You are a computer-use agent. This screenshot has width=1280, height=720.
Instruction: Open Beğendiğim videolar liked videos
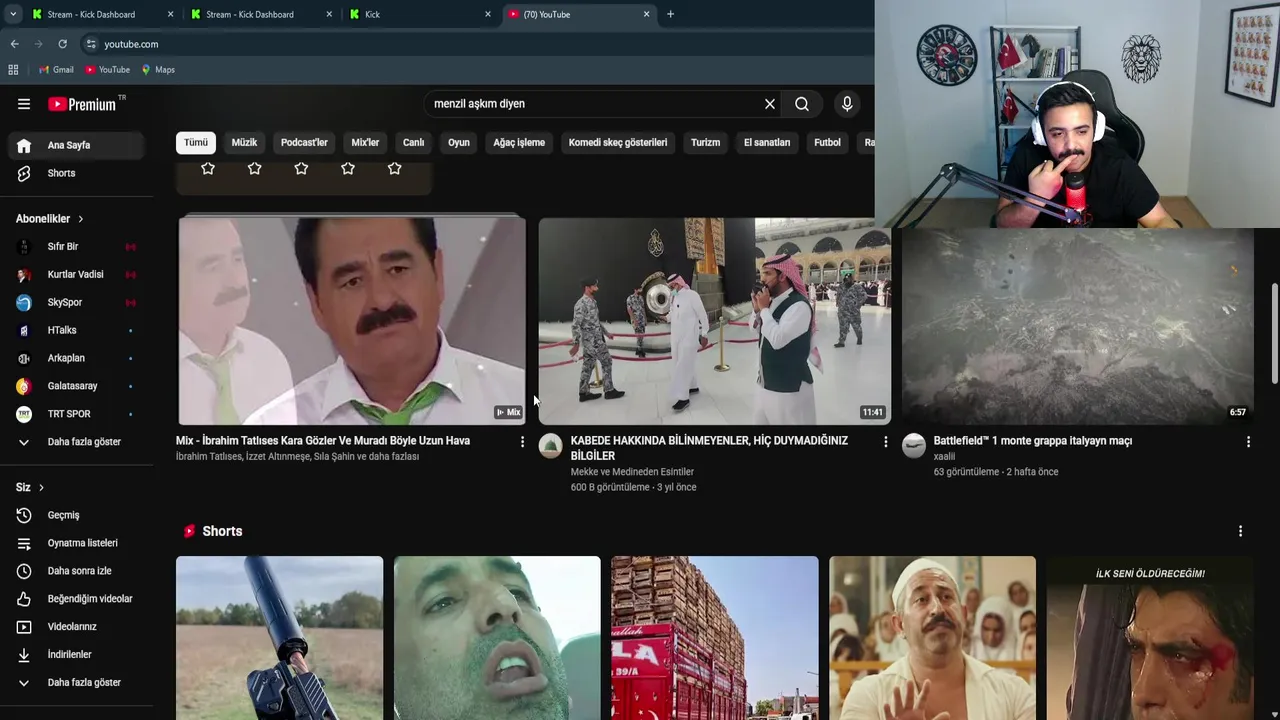[x=78, y=599]
